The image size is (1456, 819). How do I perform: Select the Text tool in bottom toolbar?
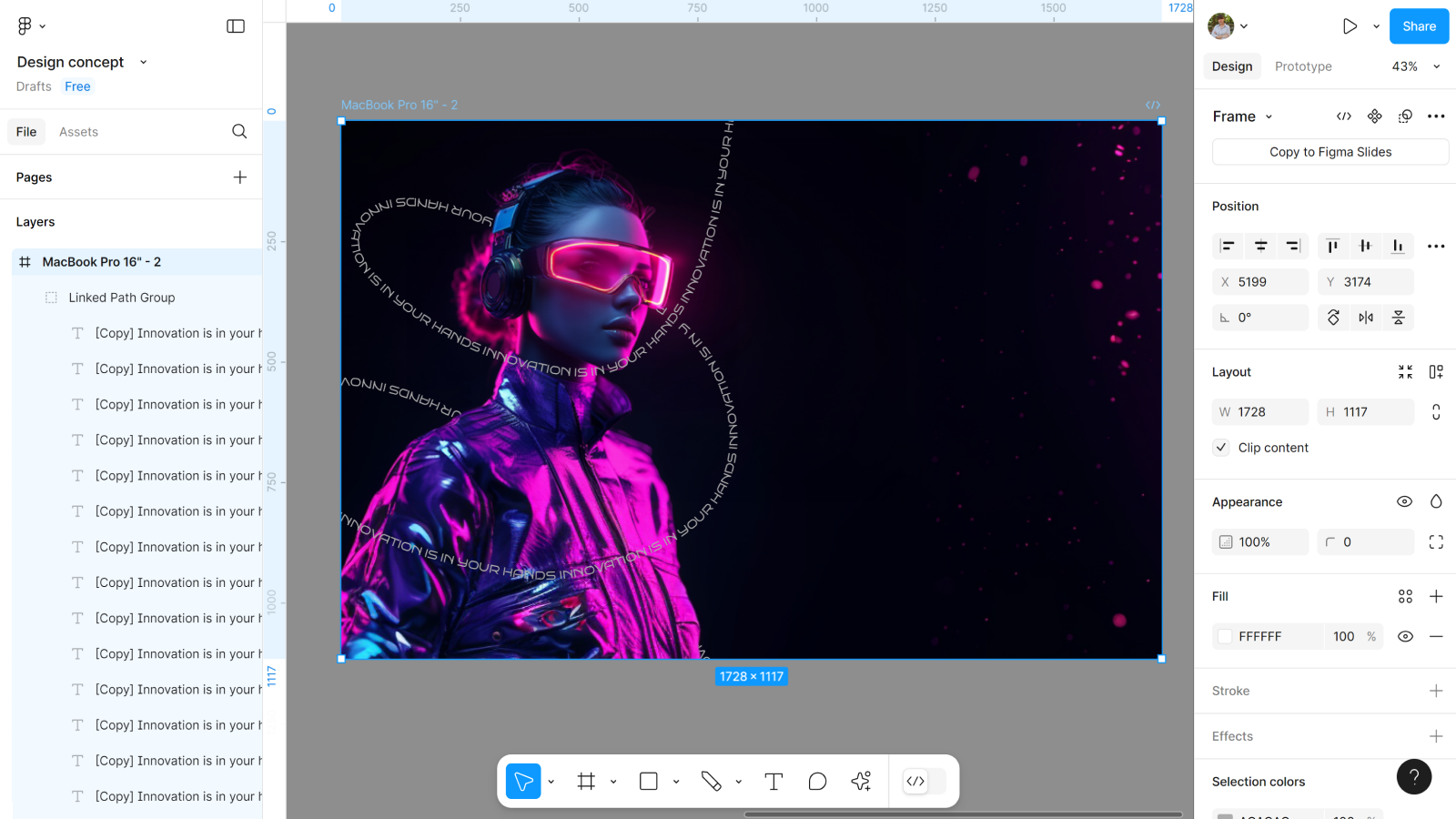[773, 782]
